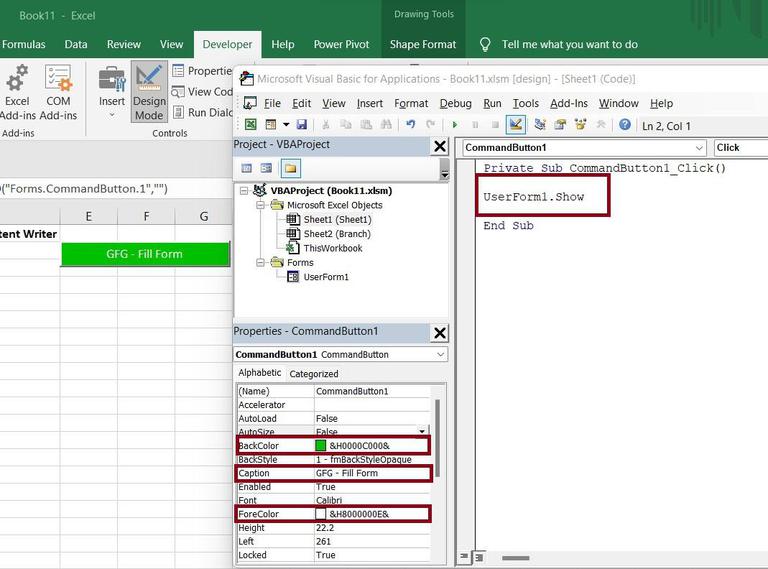Click the Copy icon in VBA toolbar
Viewport: 768px width, 569px height.
coord(346,125)
